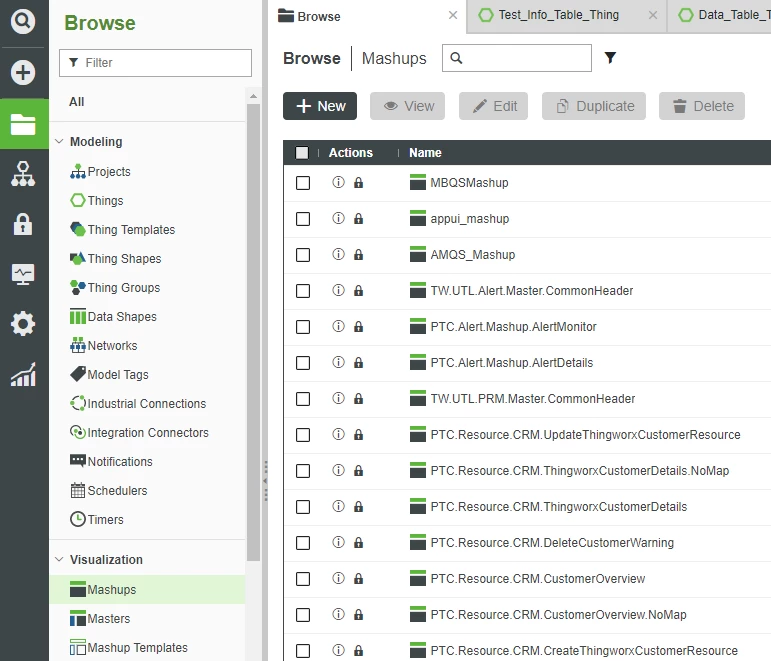Show info for appui_mashup
Image resolution: width=771 pixels, height=661 pixels.
[x=338, y=218]
